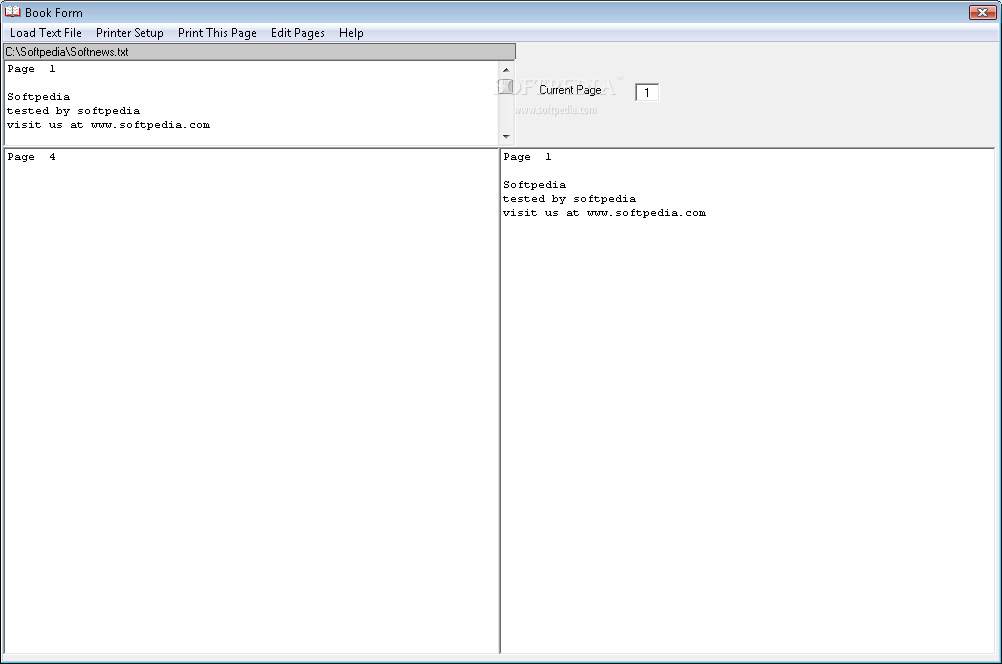This screenshot has height=664, width=1002.
Task: Click 'Page 1' heading in right page pane
Action: [527, 157]
